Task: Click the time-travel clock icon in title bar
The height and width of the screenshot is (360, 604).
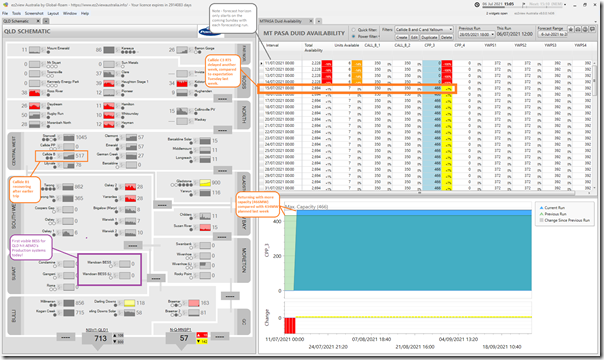Action: point(477,5)
